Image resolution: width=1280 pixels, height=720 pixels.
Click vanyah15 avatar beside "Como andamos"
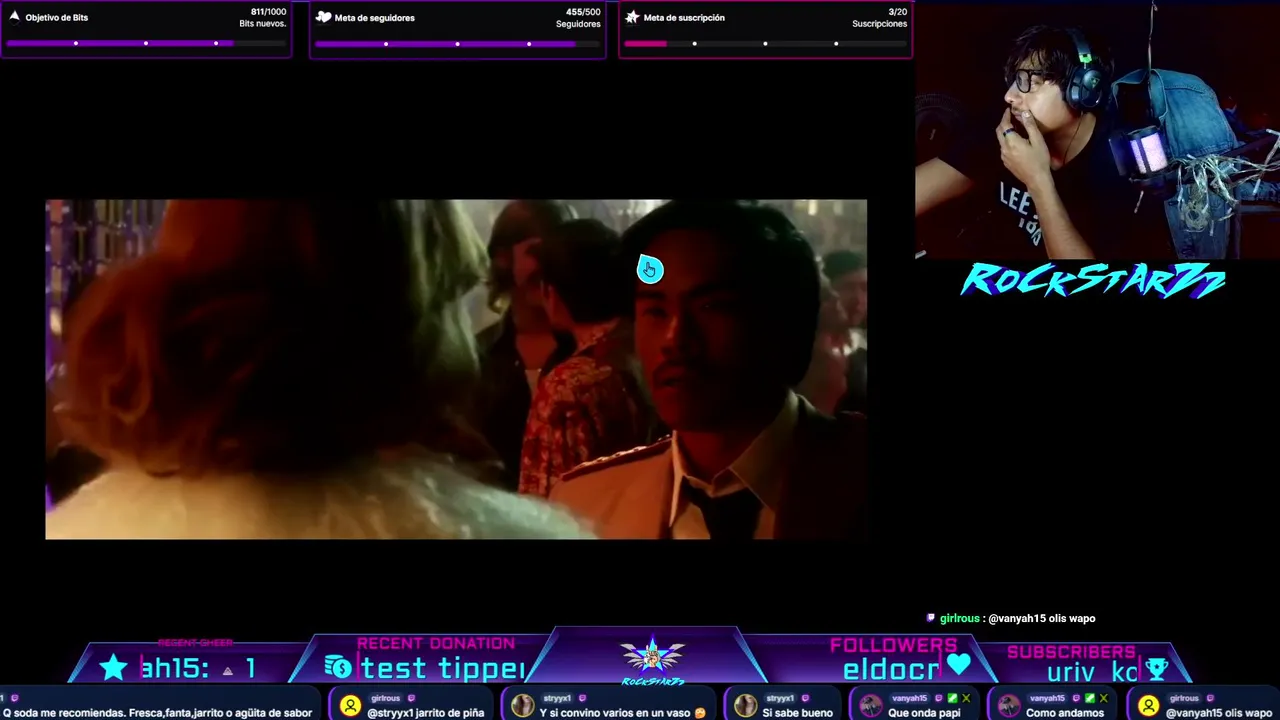1009,706
